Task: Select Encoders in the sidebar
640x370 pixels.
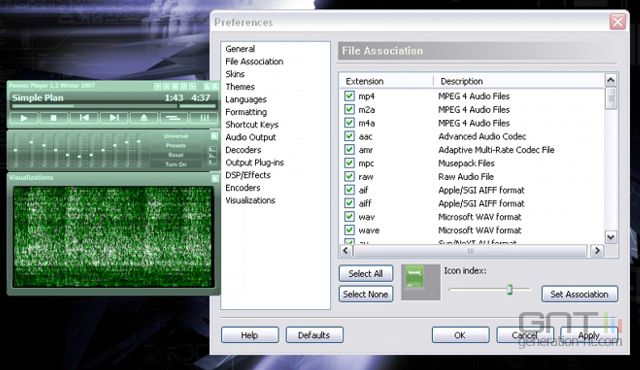Action: [243, 188]
